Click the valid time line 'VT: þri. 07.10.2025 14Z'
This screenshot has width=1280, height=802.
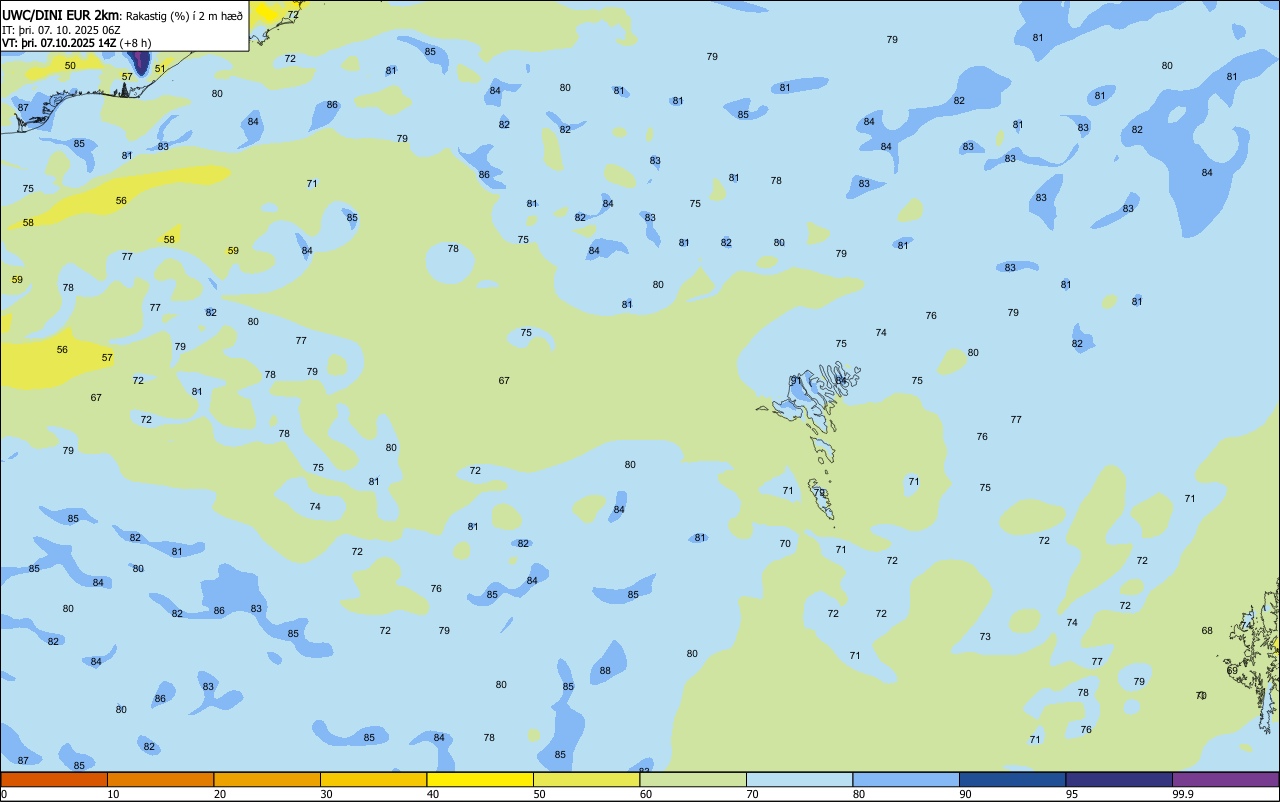click(58, 43)
